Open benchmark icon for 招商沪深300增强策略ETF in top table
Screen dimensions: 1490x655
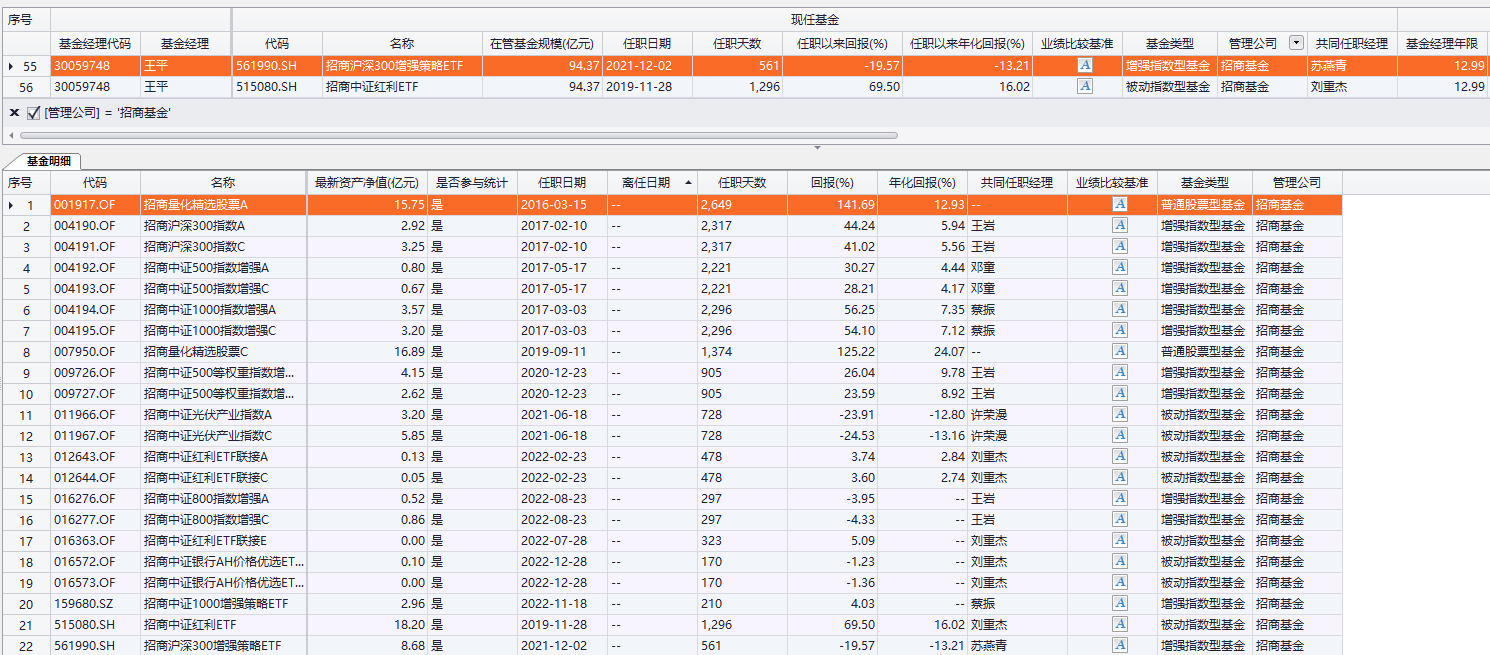(x=1085, y=66)
